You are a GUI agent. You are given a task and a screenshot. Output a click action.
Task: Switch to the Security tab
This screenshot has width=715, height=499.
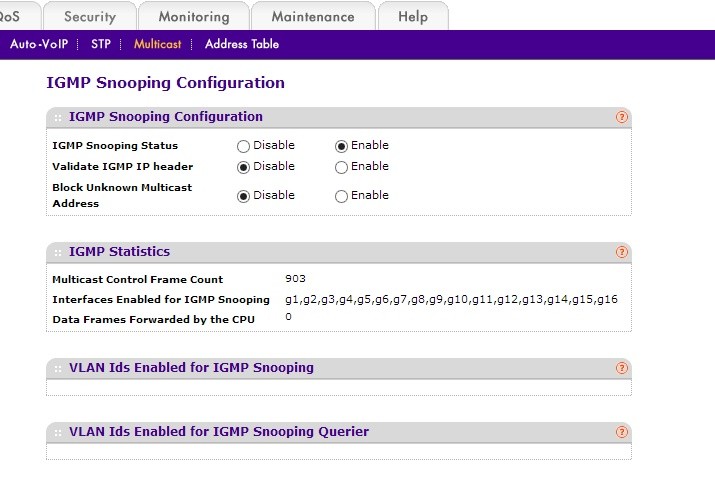89,17
